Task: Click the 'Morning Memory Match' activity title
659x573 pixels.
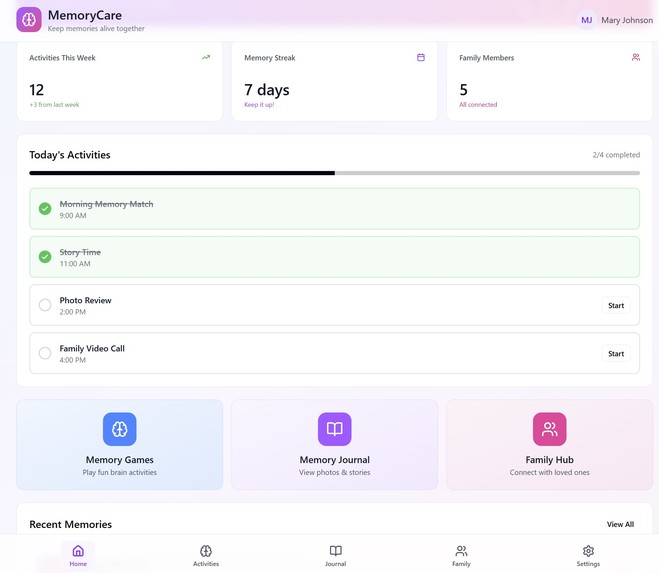Action: [106, 204]
